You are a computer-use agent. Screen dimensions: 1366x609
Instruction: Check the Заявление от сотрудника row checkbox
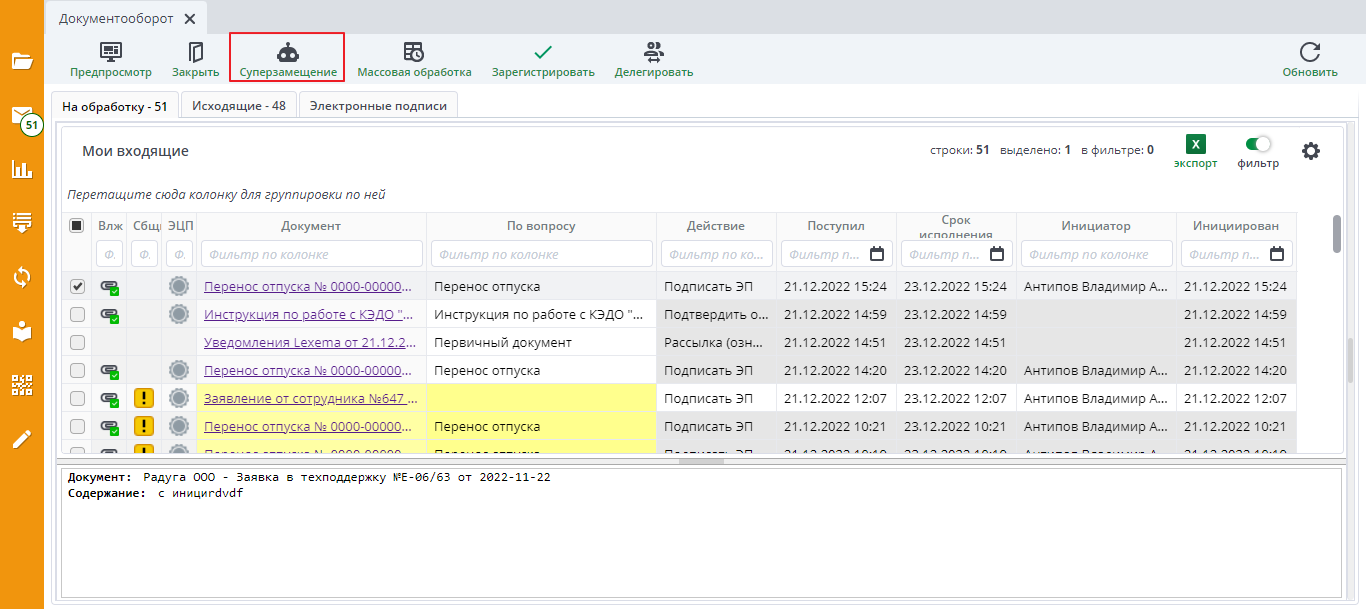tap(77, 398)
